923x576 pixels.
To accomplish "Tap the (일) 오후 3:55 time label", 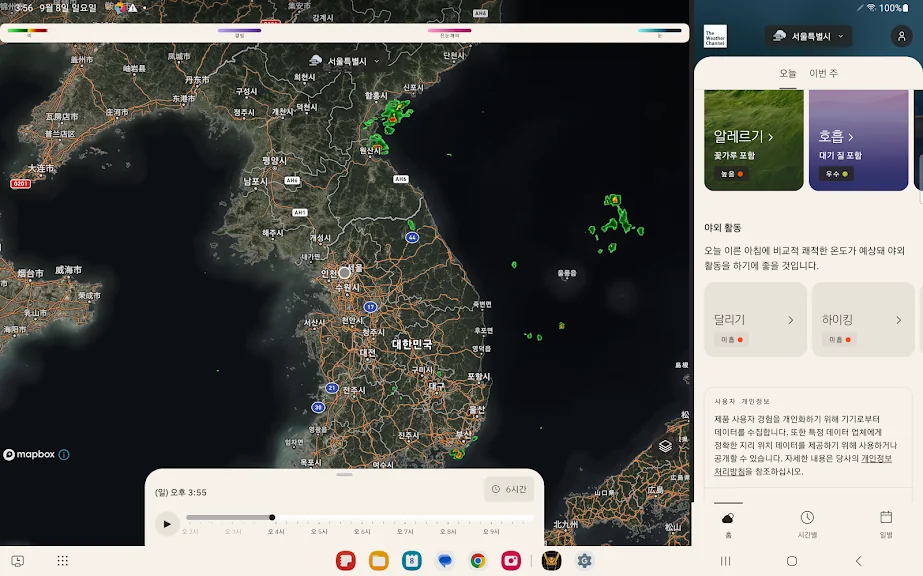I will [181, 492].
